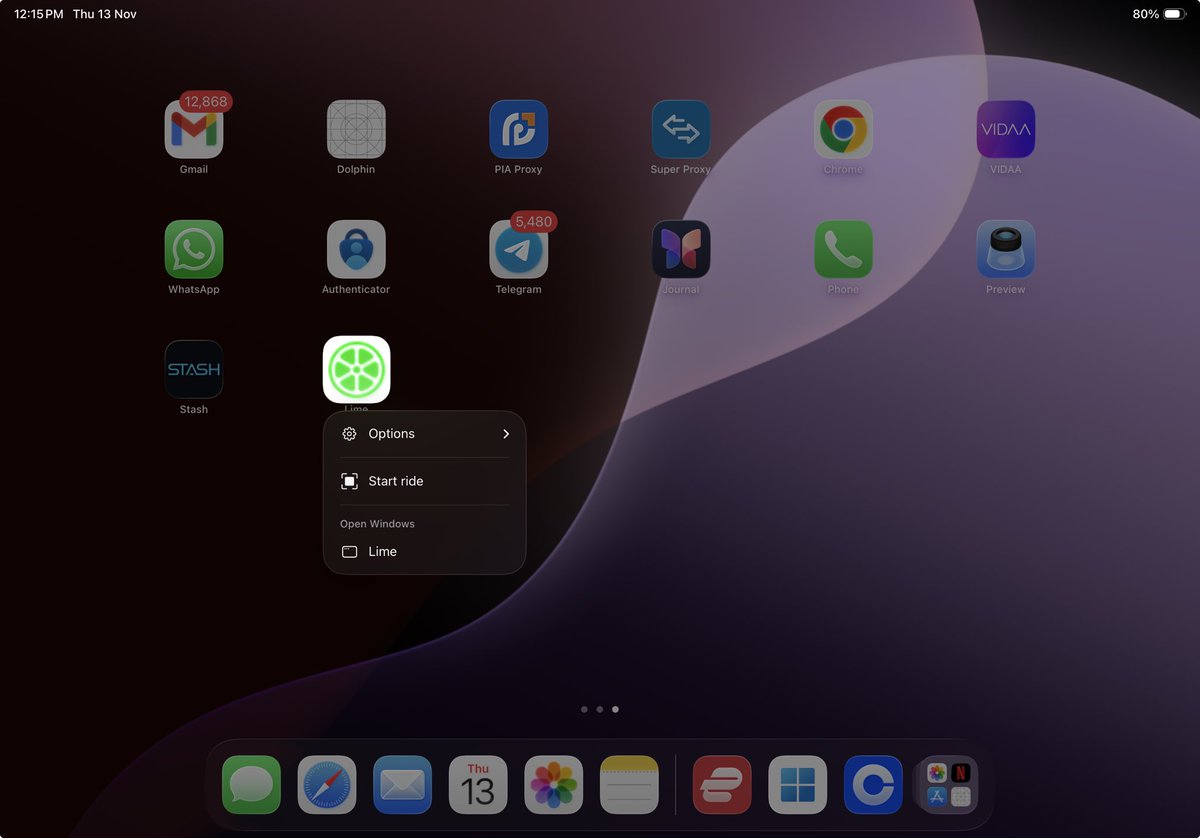1200x838 pixels.
Task: Tap the highlighted Lime app icon
Action: point(357,369)
